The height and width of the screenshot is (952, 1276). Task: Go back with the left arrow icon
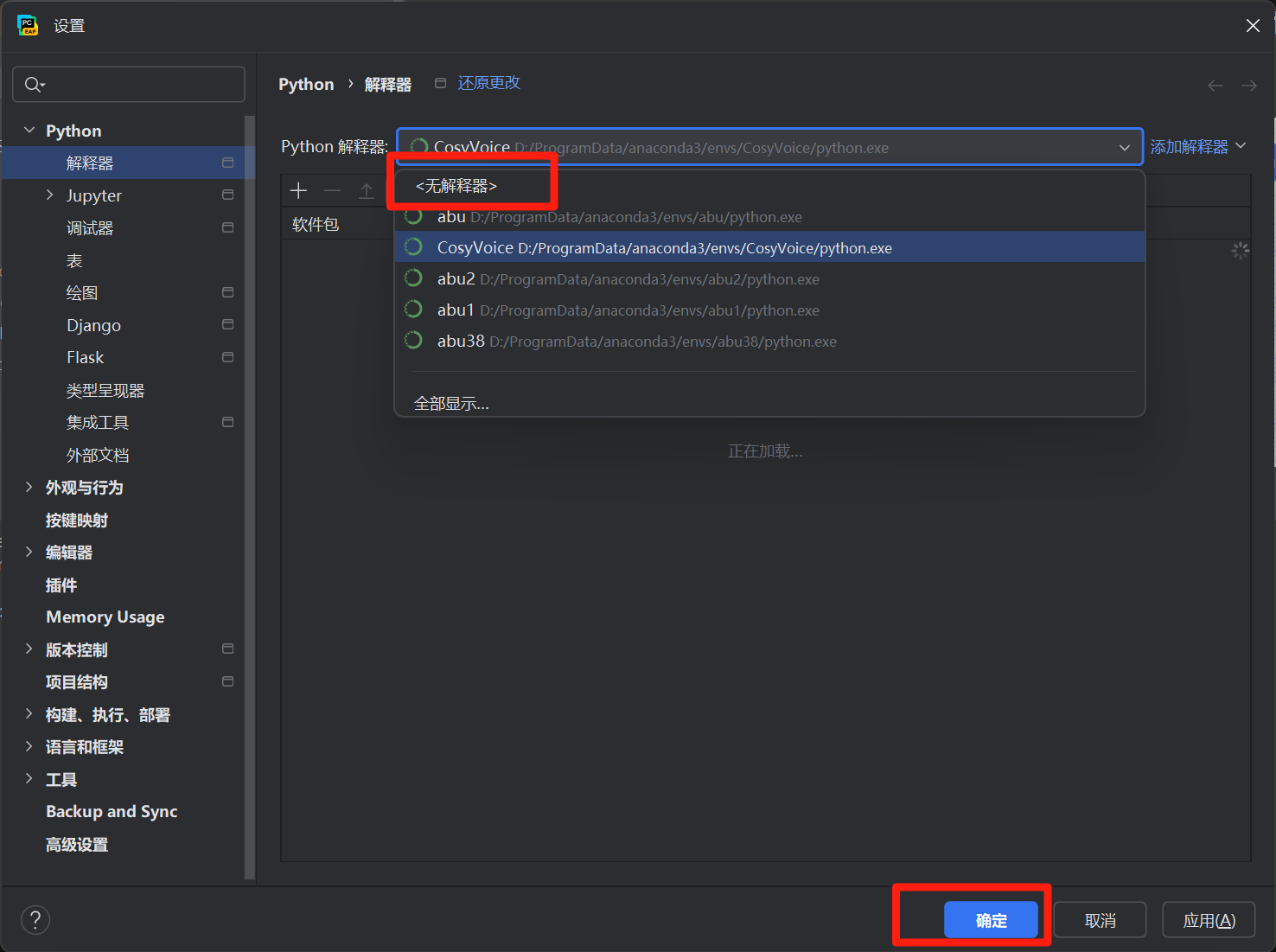point(1215,85)
